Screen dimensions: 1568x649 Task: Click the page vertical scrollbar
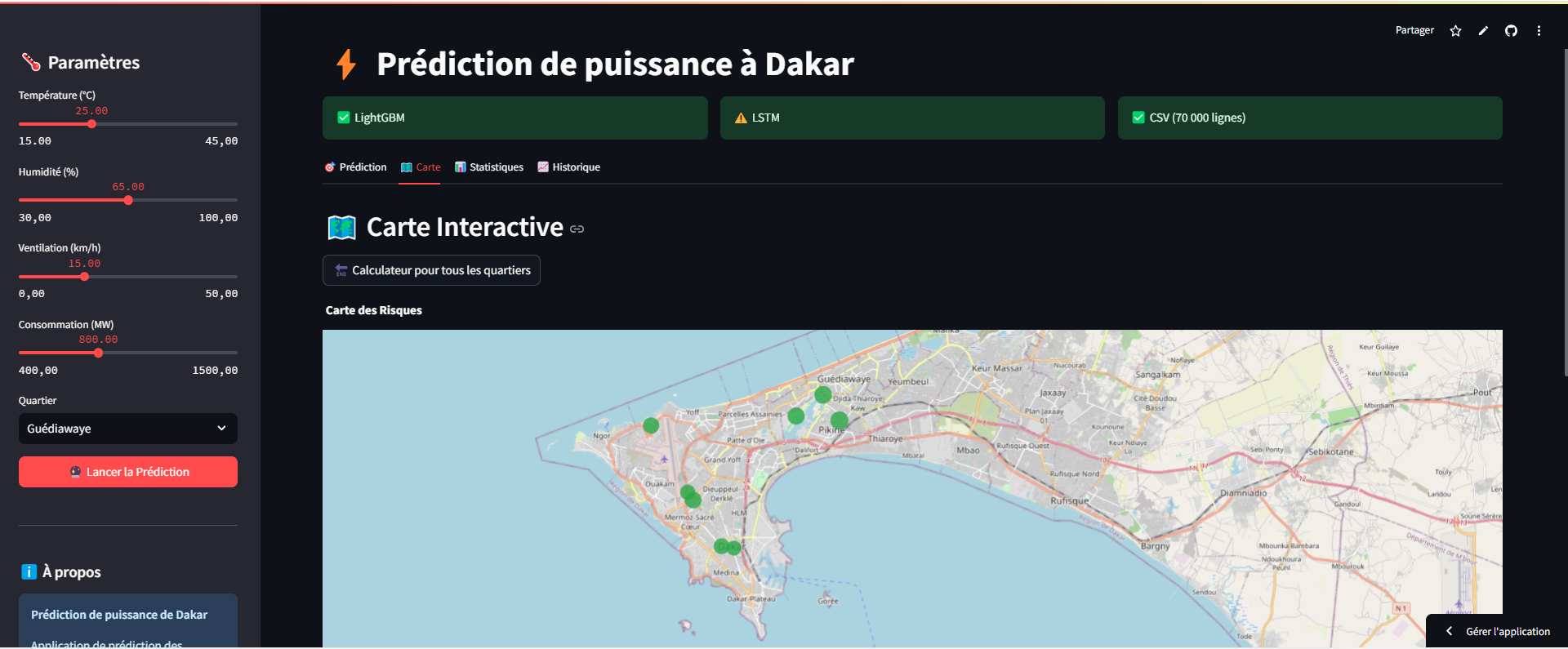[1566, 212]
